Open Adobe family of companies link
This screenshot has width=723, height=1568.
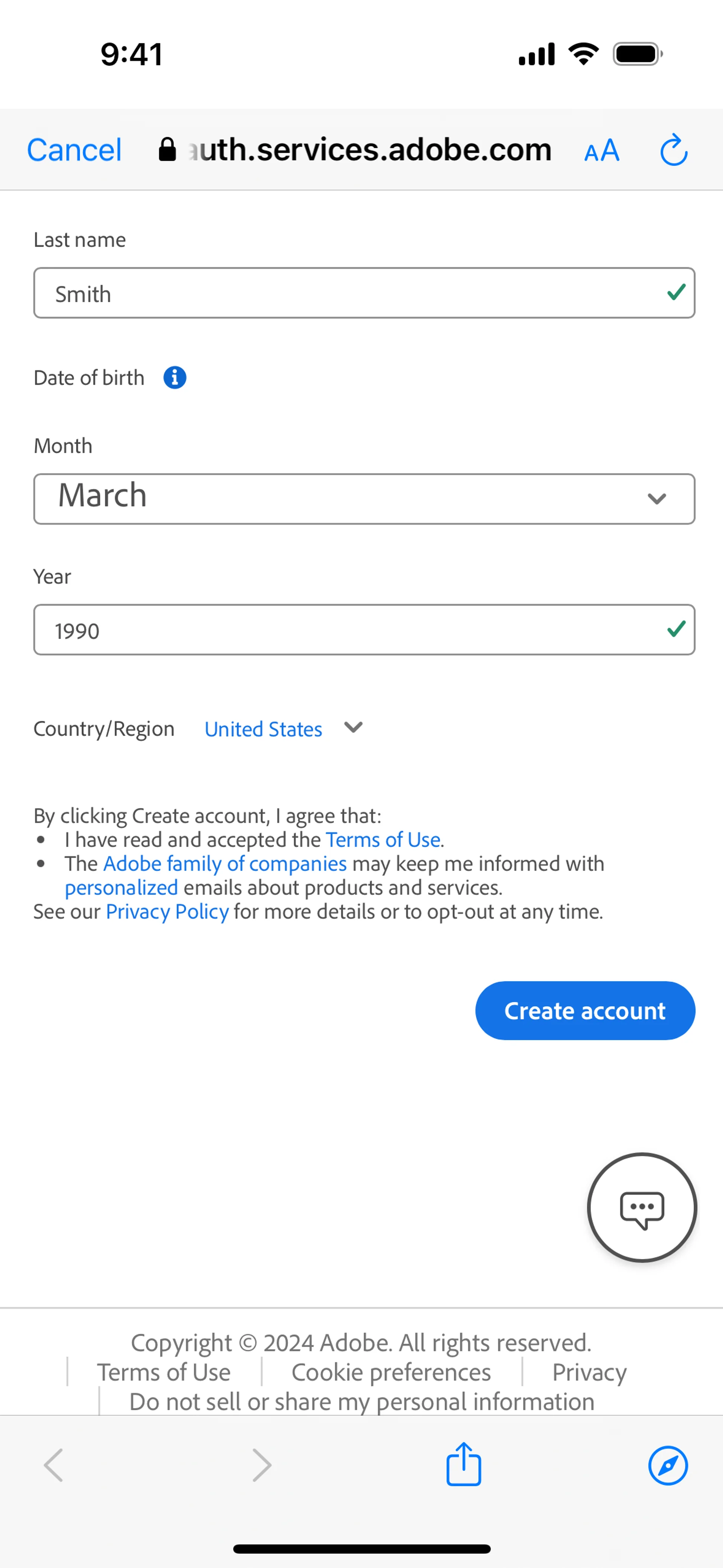(224, 864)
